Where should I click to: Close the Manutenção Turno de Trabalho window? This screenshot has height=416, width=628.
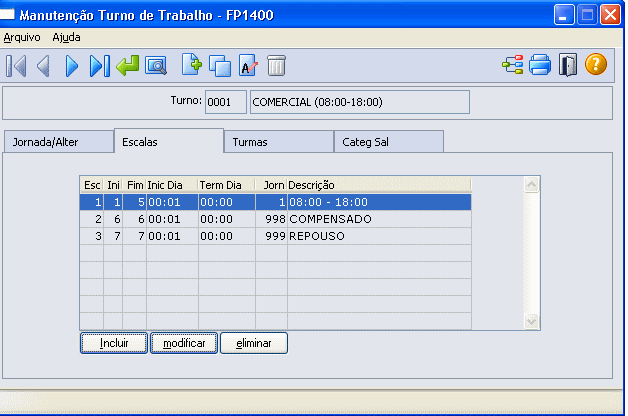tap(610, 15)
